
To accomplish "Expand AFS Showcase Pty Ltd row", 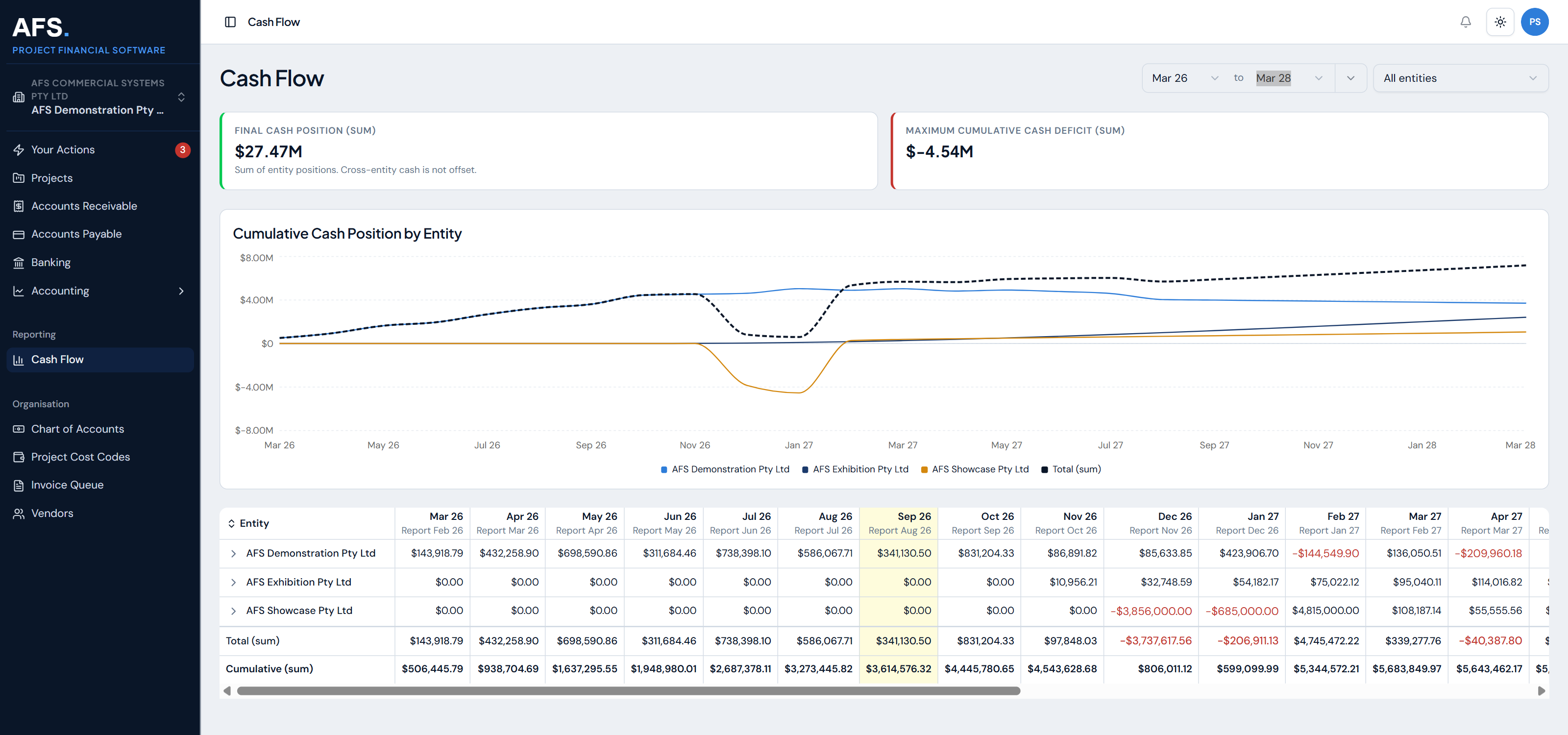I will pos(233,611).
